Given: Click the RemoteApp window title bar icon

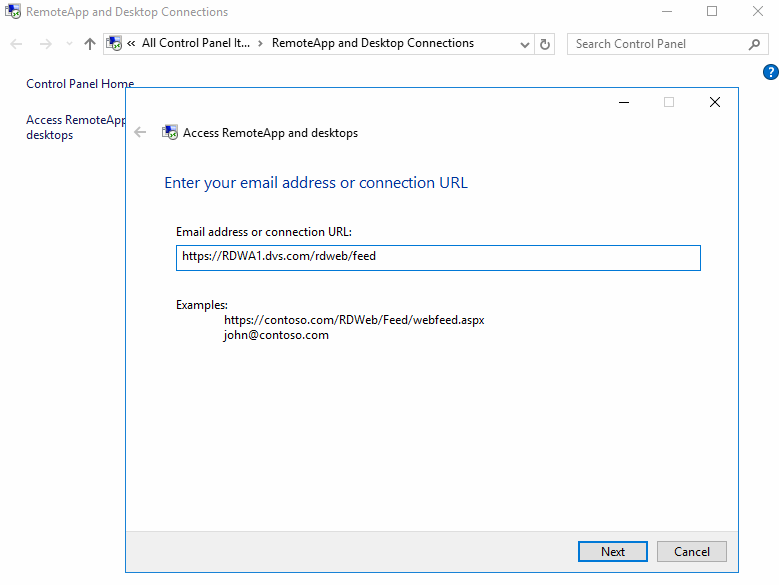Looking at the screenshot, I should (13, 11).
